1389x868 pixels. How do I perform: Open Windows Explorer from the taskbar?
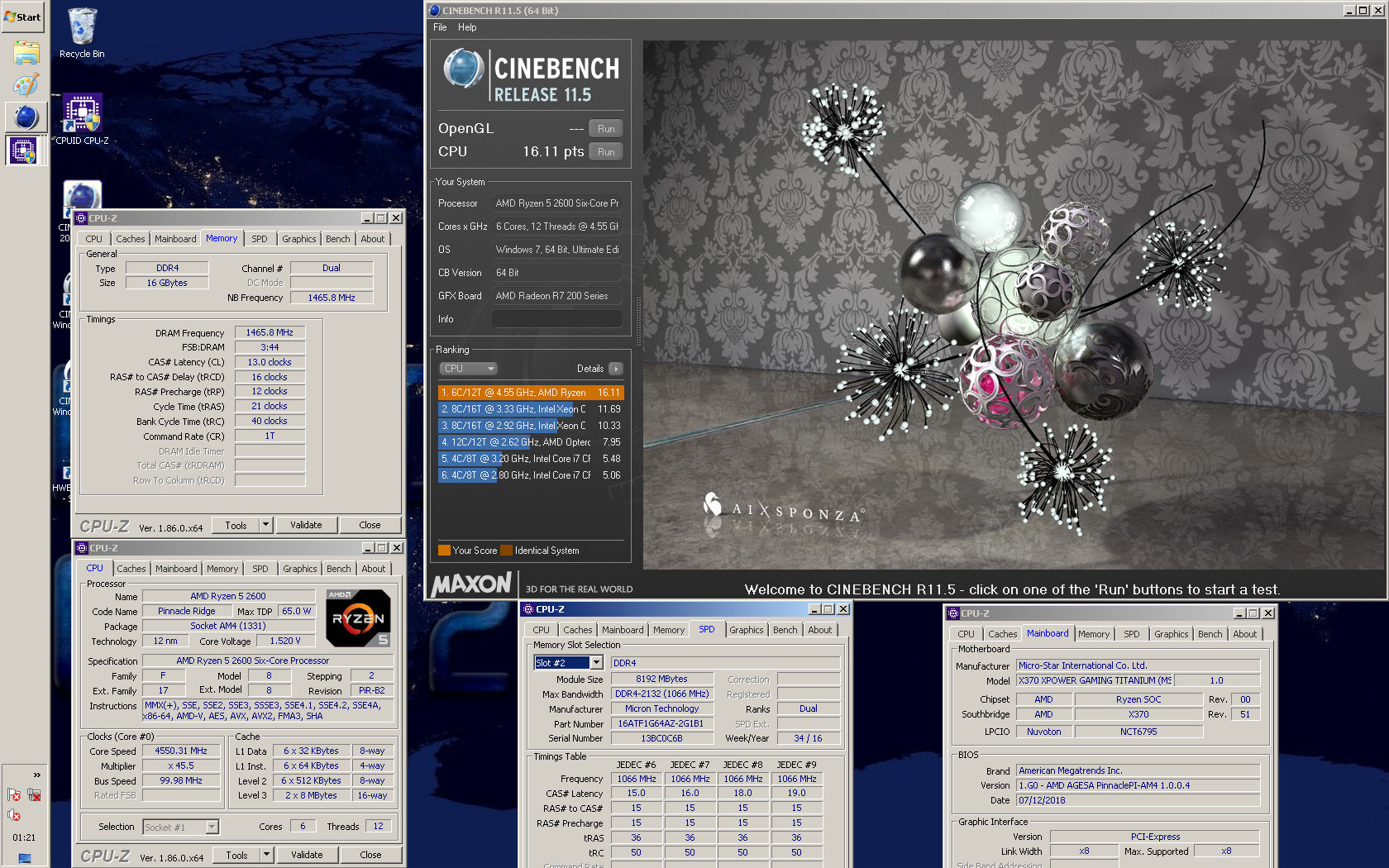(x=26, y=54)
